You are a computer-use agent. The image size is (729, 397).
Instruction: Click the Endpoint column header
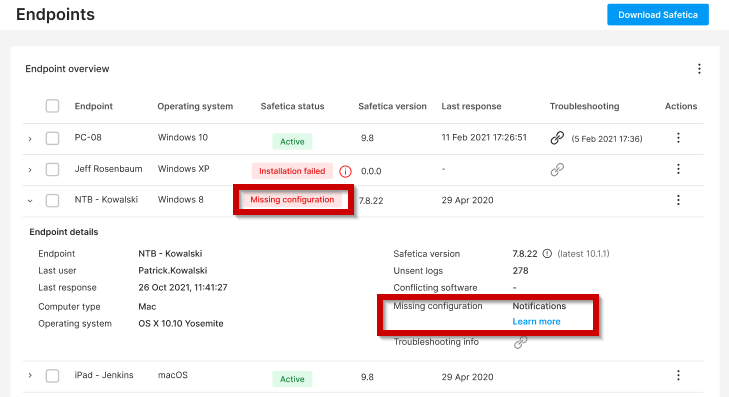pyautogui.click(x=93, y=106)
